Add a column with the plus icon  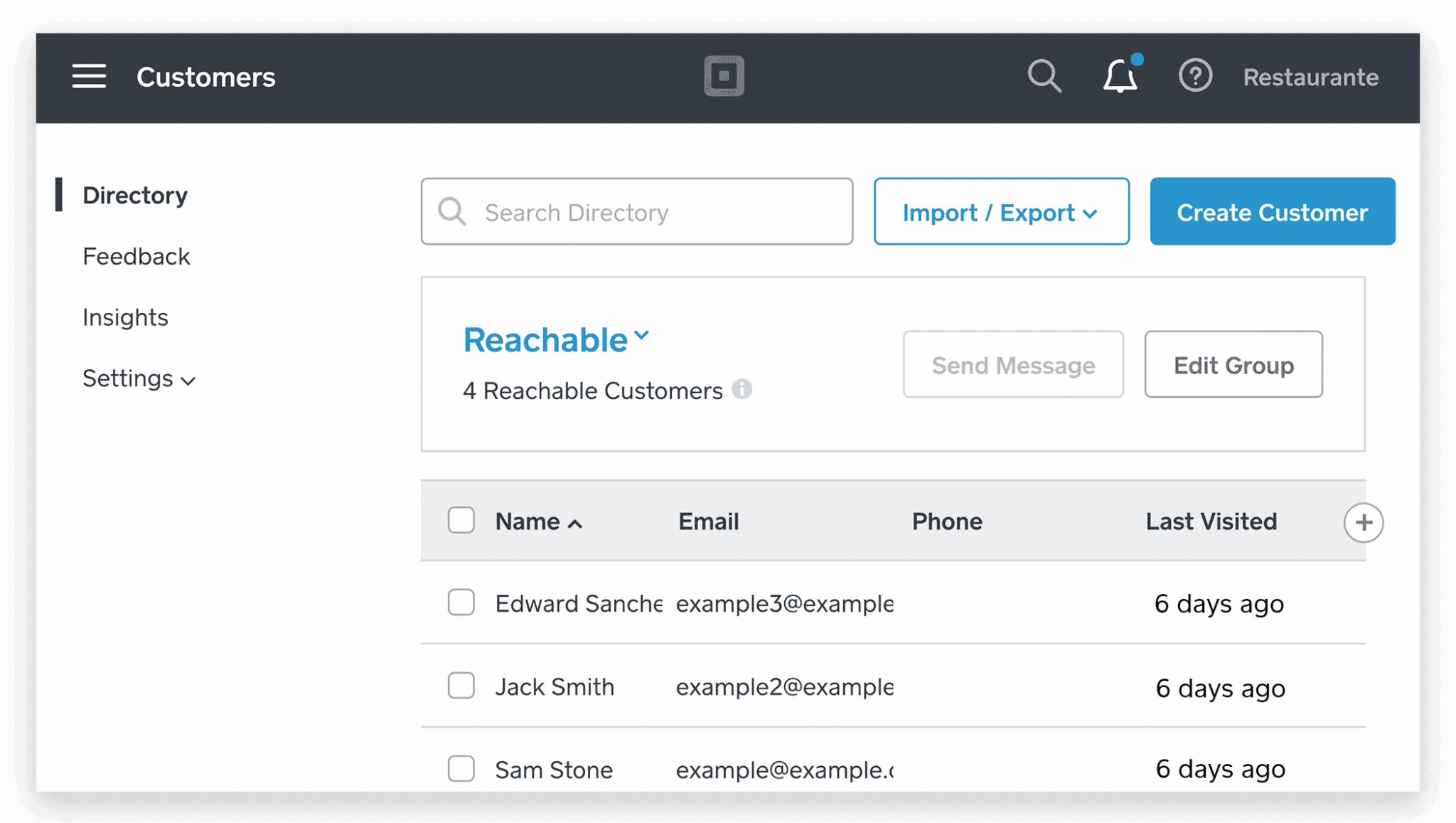click(1363, 523)
